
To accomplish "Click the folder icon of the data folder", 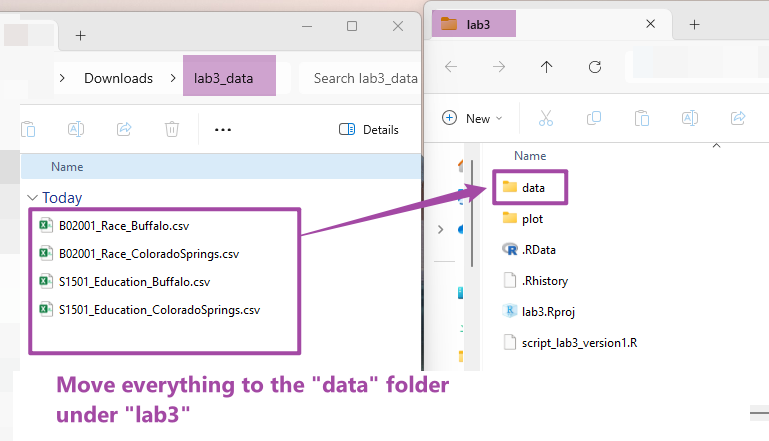I will [x=510, y=186].
